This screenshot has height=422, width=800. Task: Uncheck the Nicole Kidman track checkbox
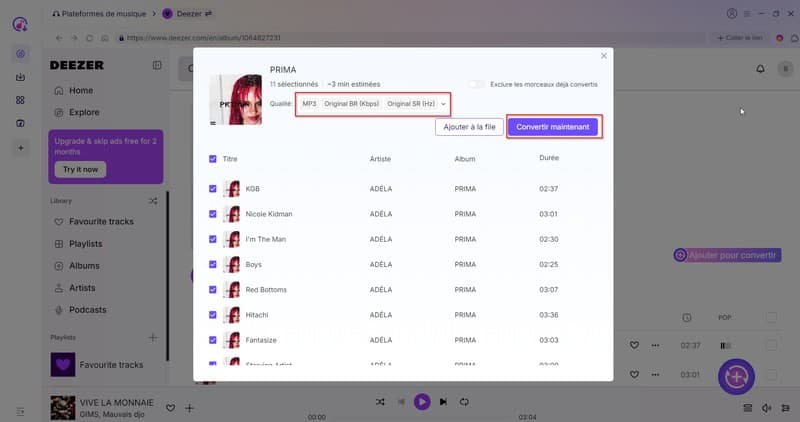(x=213, y=214)
